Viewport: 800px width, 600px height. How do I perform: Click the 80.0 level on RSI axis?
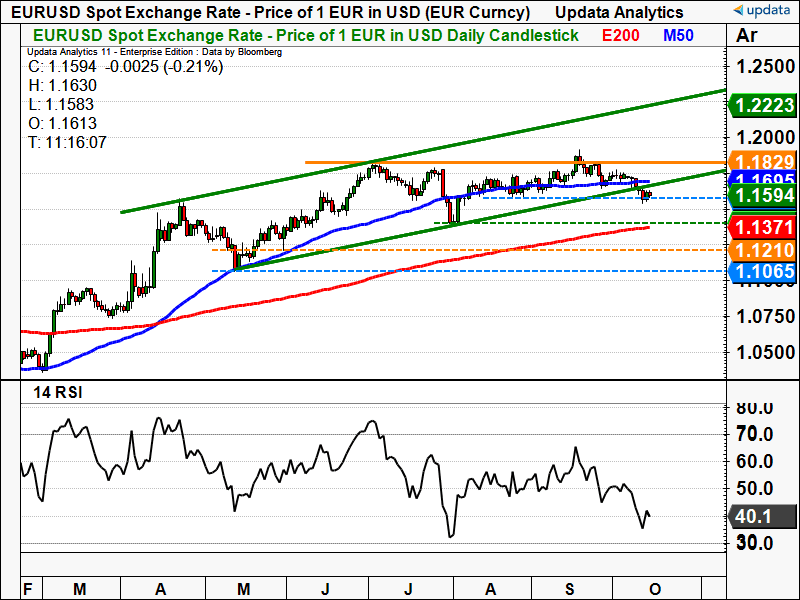pyautogui.click(x=756, y=408)
